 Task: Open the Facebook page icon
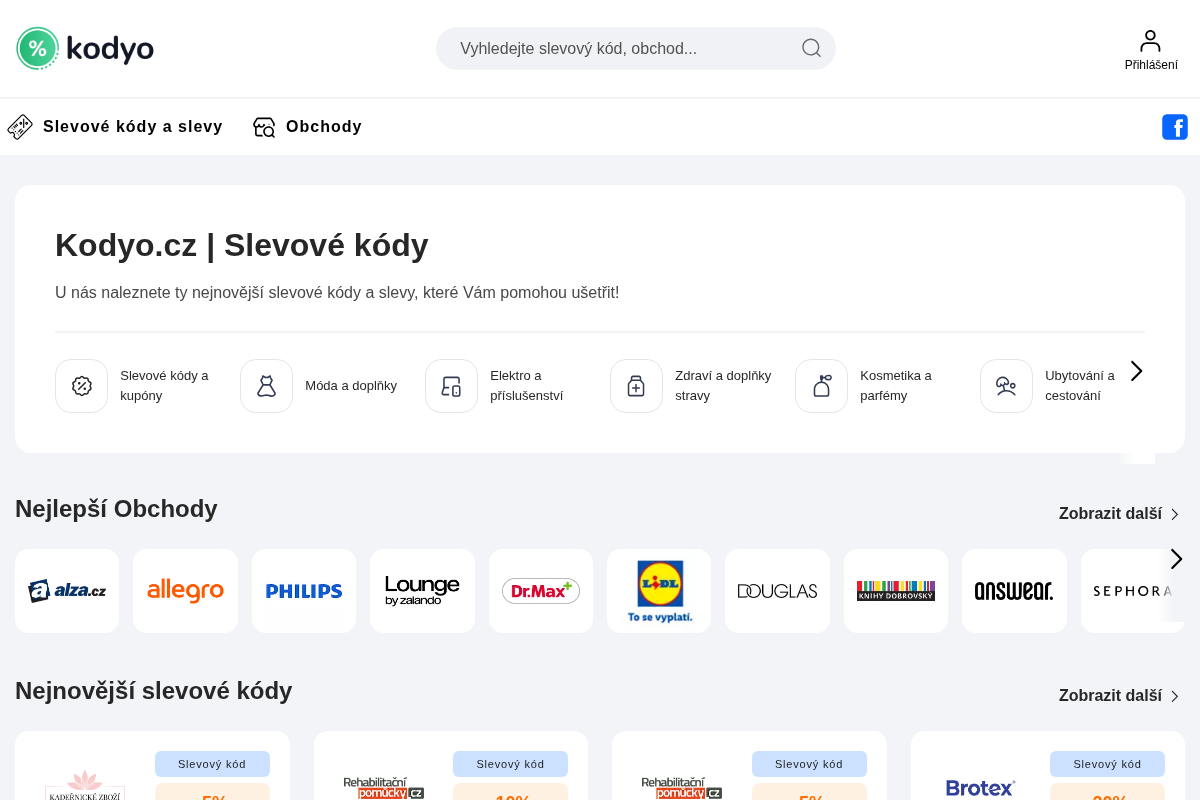[1175, 127]
